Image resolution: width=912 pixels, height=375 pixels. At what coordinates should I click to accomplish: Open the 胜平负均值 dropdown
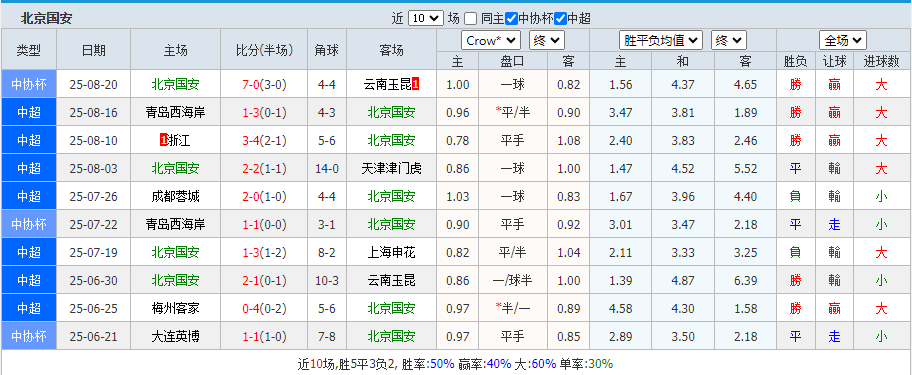click(x=661, y=41)
